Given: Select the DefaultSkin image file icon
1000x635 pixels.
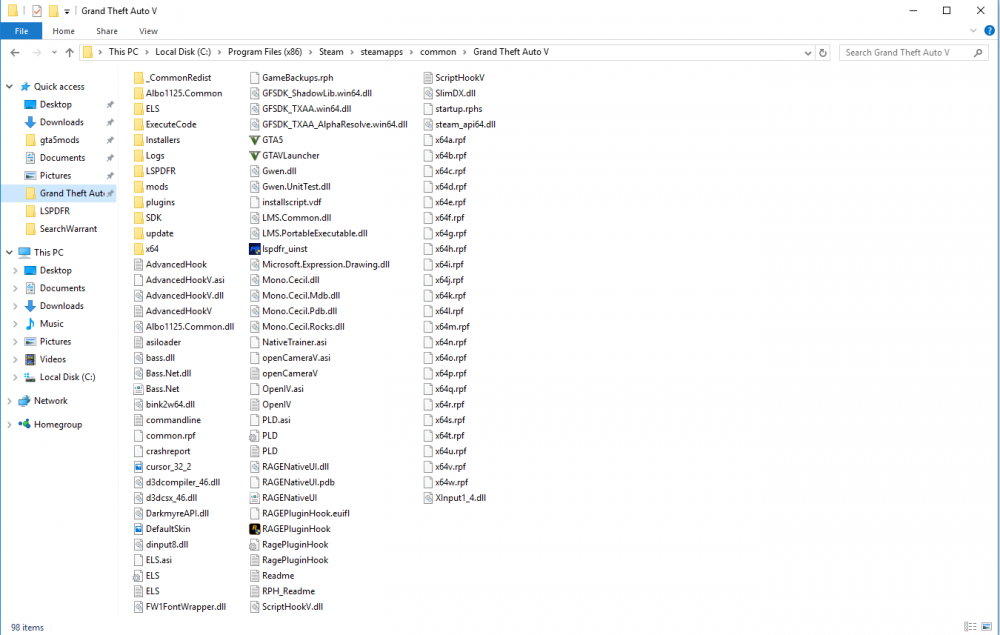Looking at the screenshot, I should click(138, 529).
